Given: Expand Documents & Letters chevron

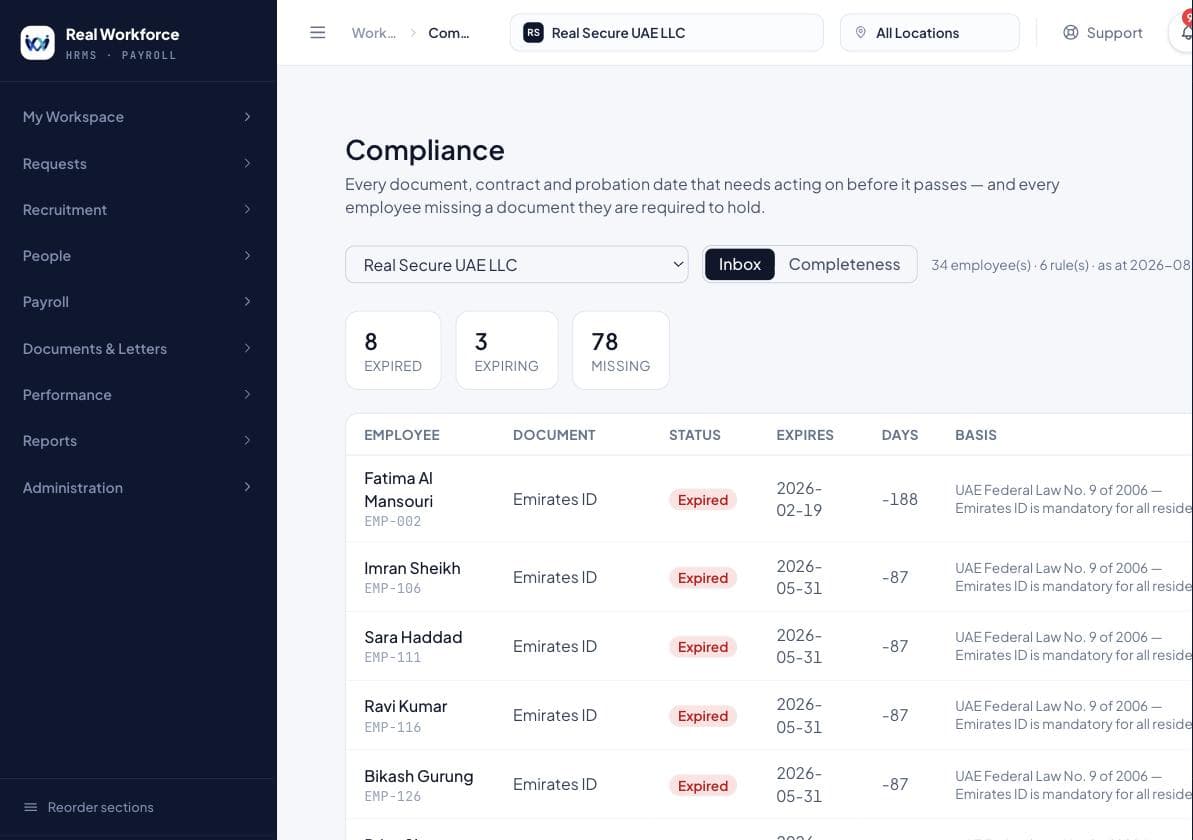Looking at the screenshot, I should (x=247, y=348).
